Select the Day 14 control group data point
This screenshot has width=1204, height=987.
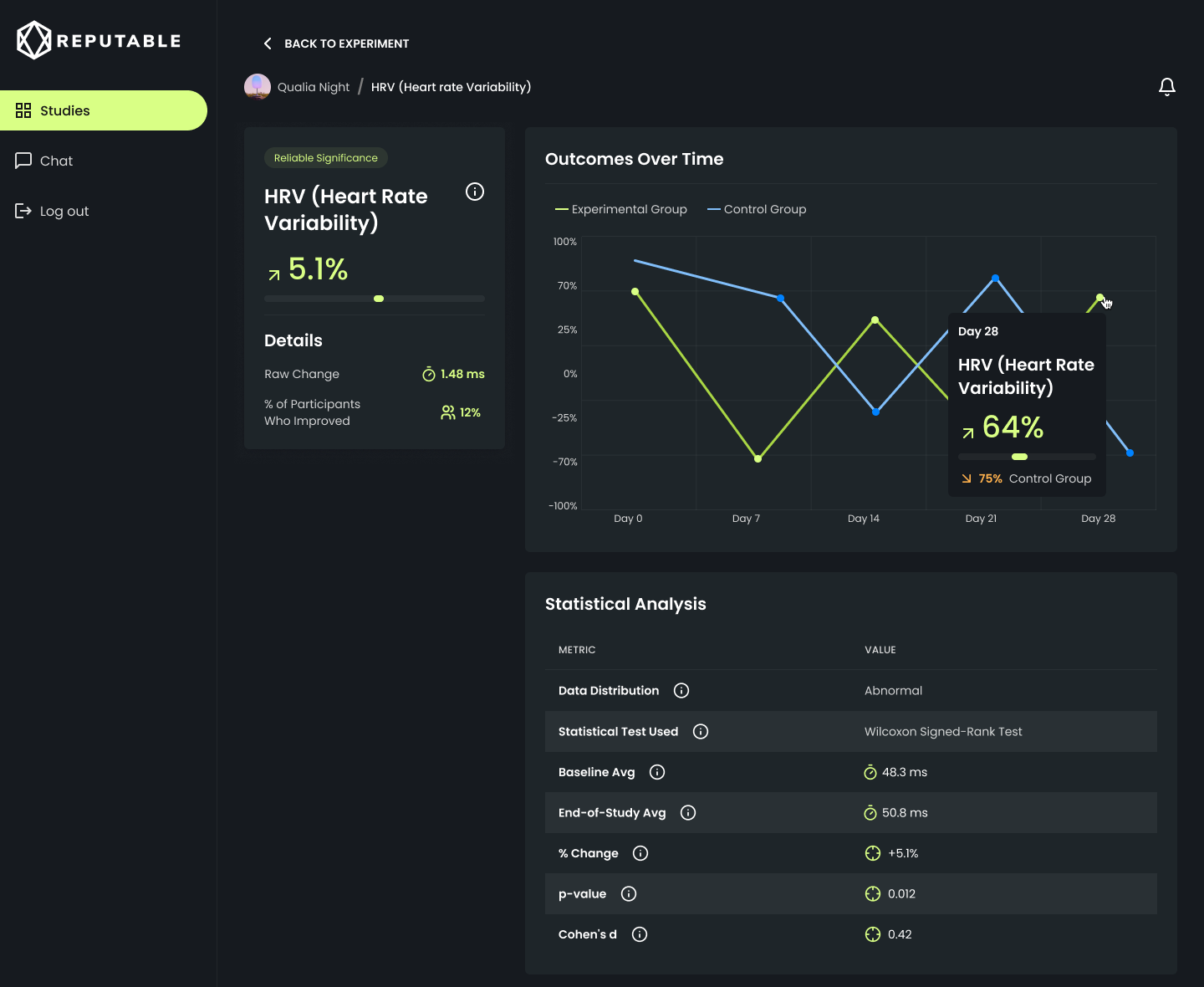tap(876, 412)
